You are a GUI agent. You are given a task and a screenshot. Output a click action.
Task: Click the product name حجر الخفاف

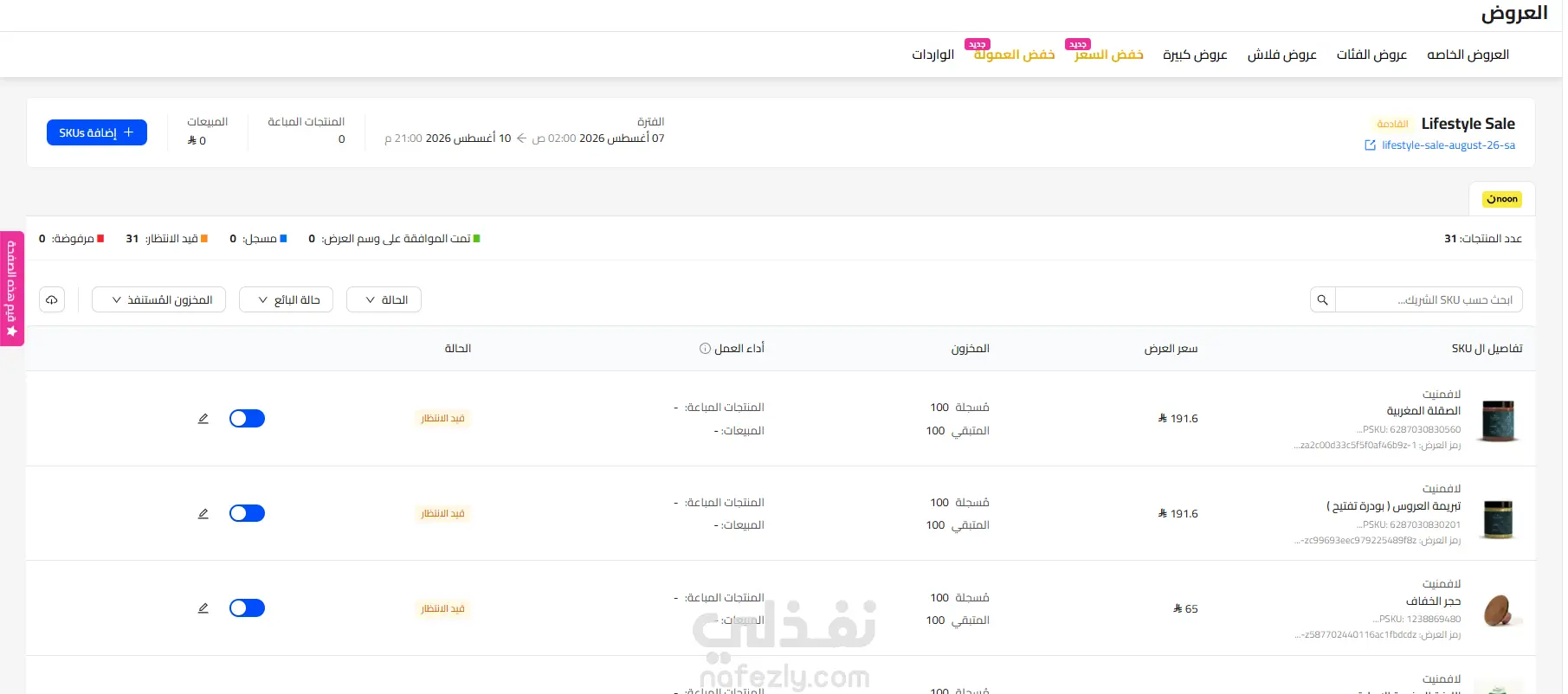click(x=1433, y=601)
